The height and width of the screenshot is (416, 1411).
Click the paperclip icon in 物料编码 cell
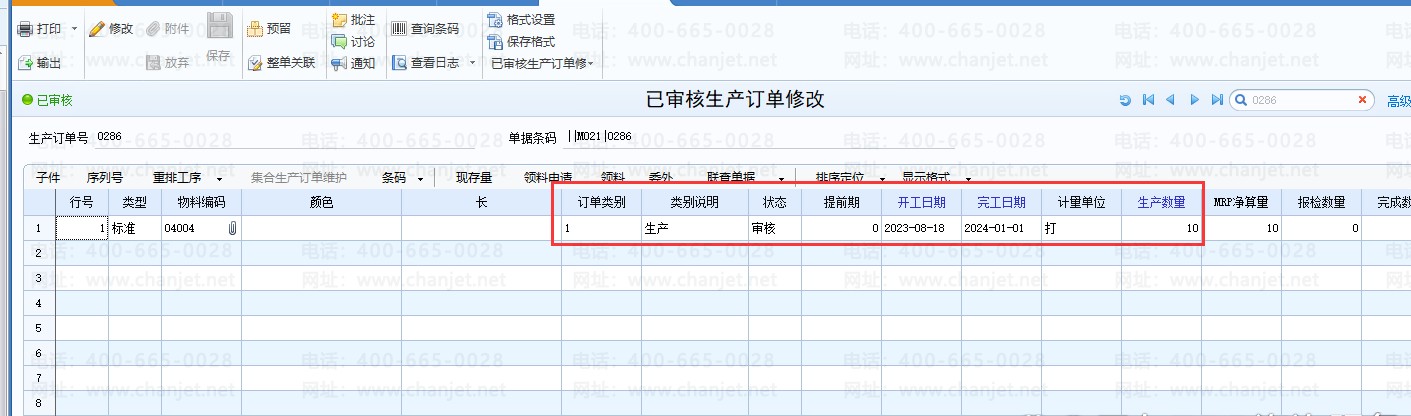pos(232,228)
